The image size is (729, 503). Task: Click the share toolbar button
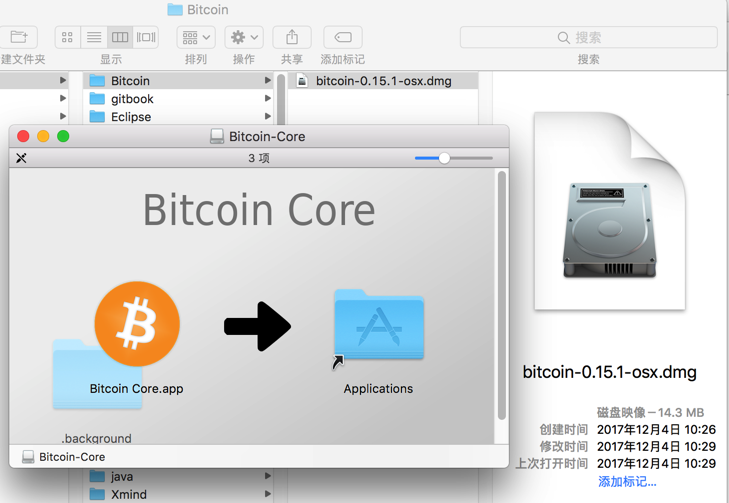coord(292,37)
